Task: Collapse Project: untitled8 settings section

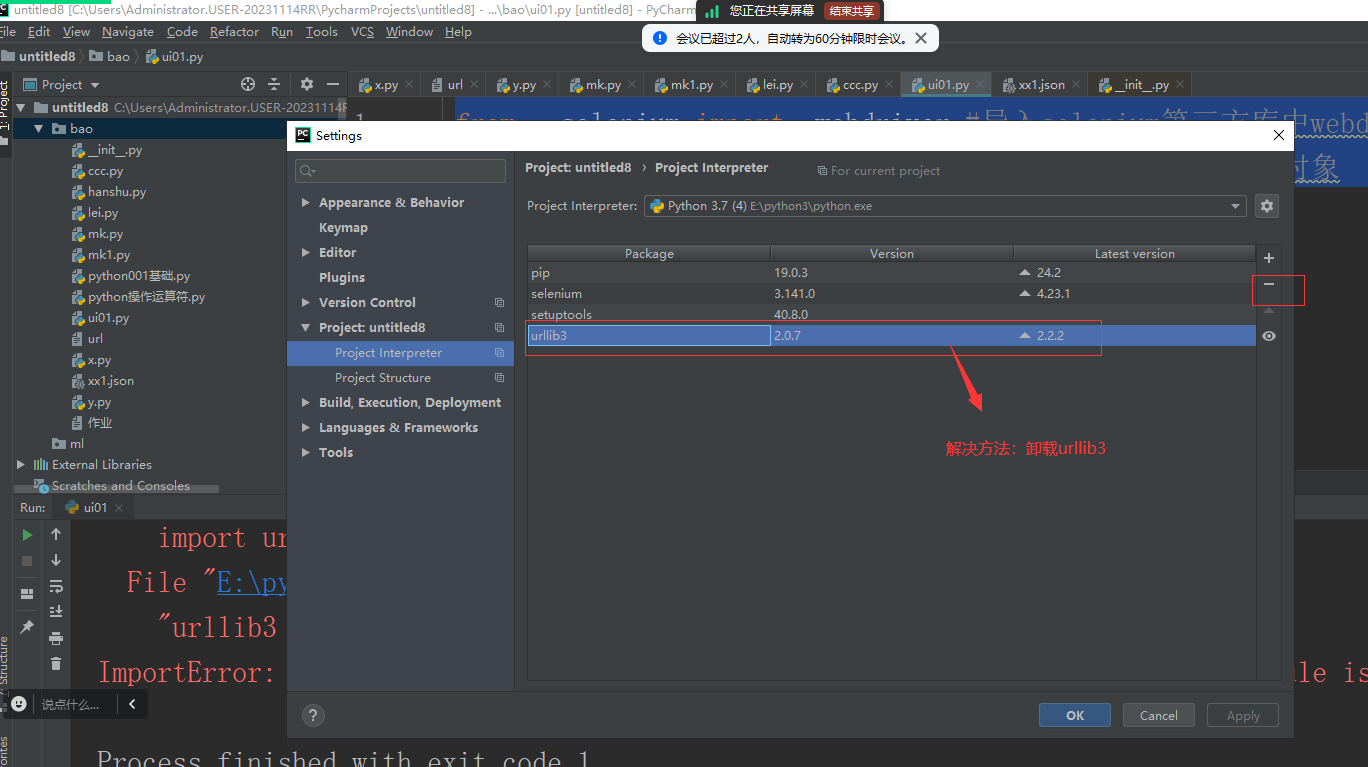Action: pos(305,328)
